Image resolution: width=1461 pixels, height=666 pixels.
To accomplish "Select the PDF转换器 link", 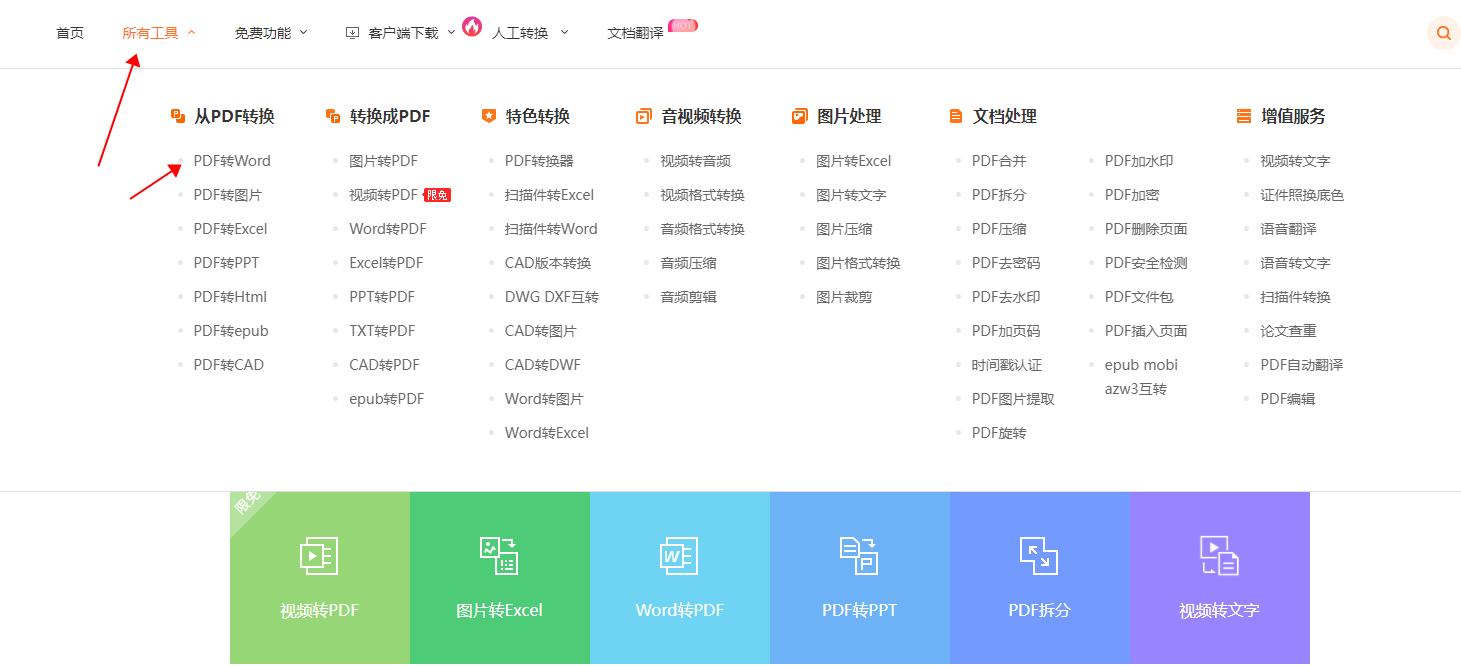I will coord(540,161).
